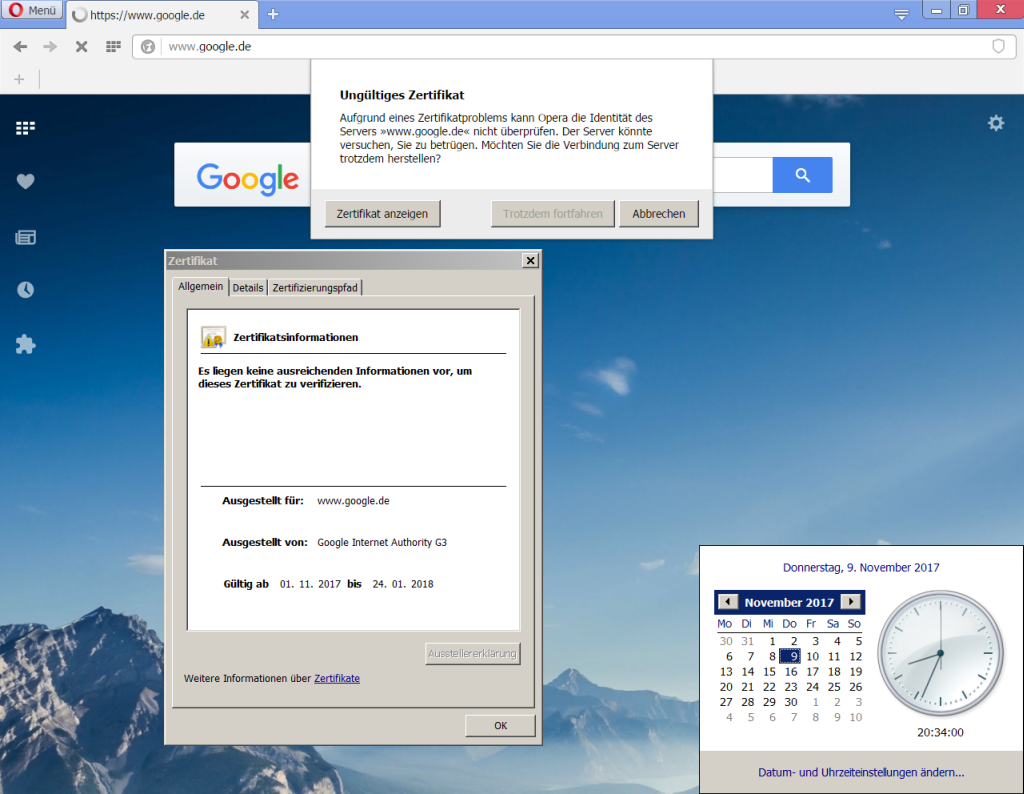Click Trotzdem fortfahren button
The image size is (1024, 794).
[x=552, y=214]
